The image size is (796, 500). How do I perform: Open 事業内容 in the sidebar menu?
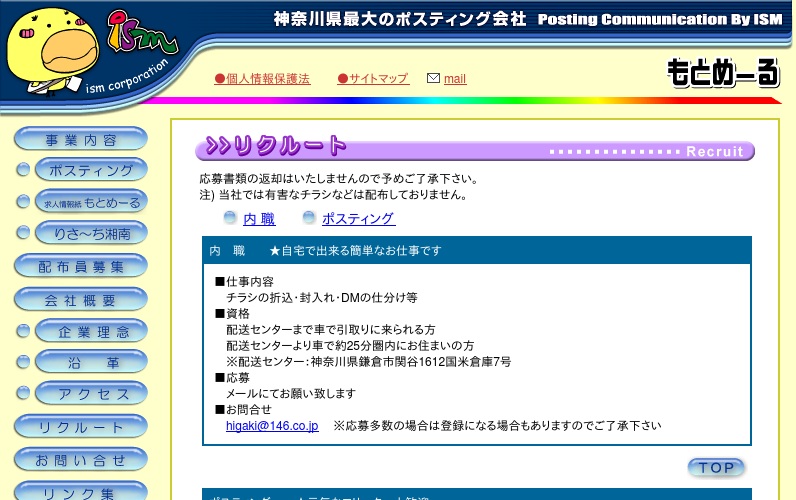[x=81, y=140]
